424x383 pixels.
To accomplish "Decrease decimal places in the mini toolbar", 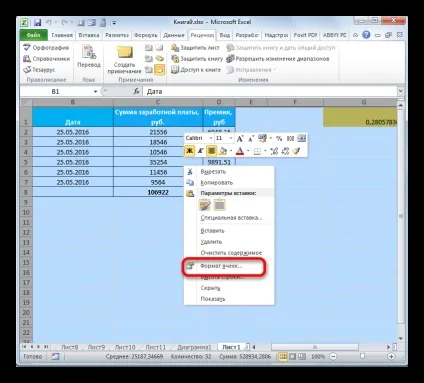I will [285, 151].
